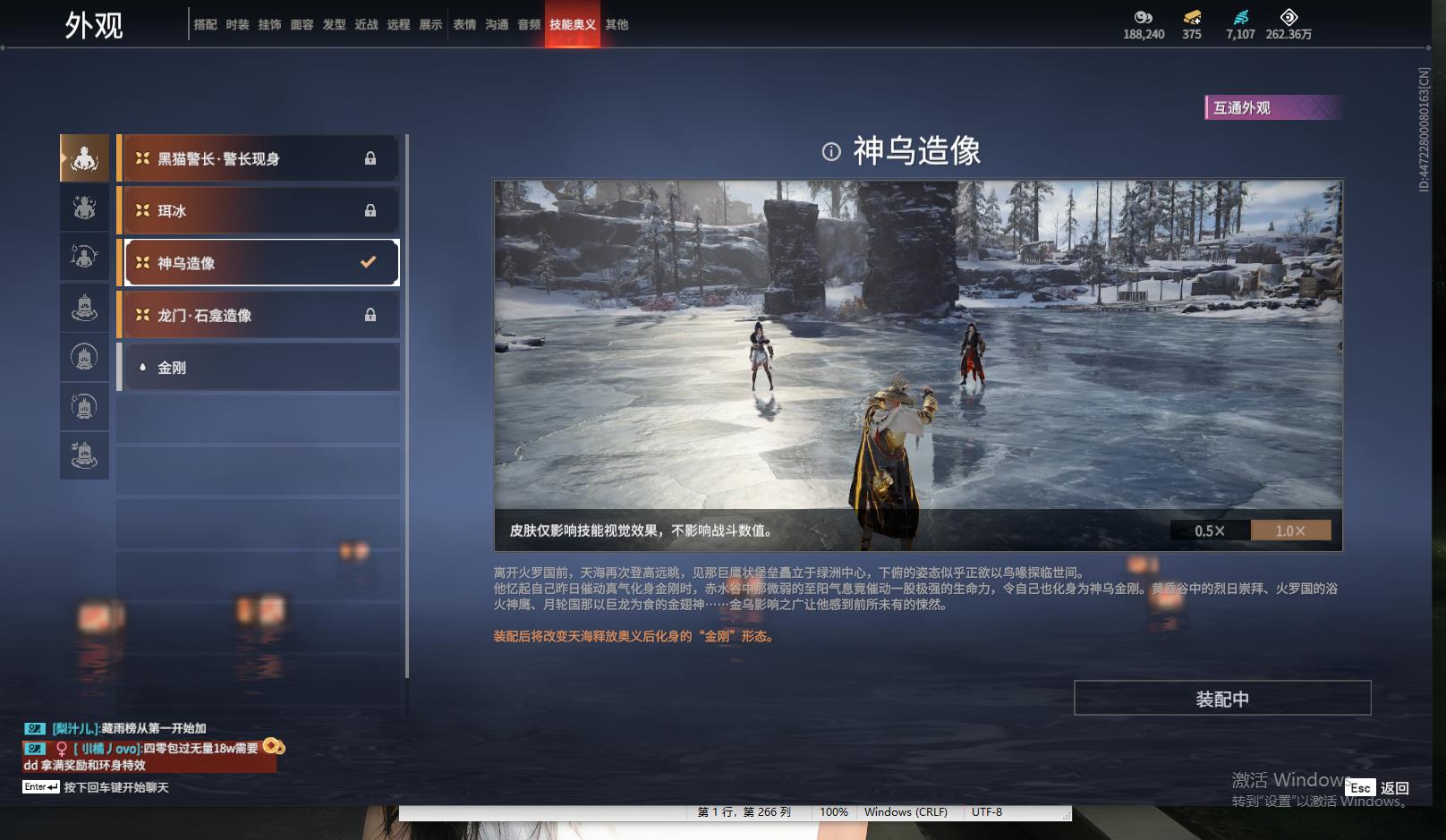Click the 按下回车键开始聊天 chat prompt
Screen dimensions: 1446x840
pyautogui.click(x=116, y=787)
